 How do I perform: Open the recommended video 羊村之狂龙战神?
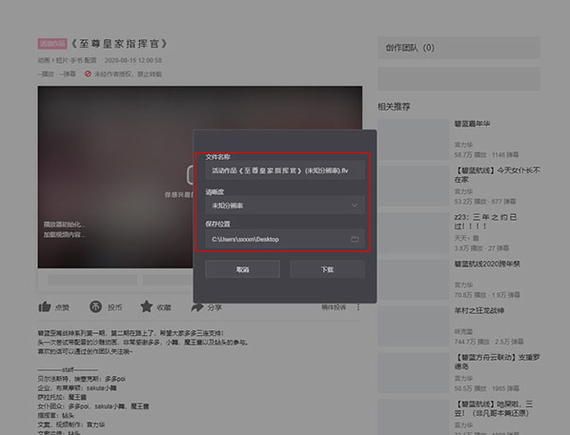tap(479, 311)
